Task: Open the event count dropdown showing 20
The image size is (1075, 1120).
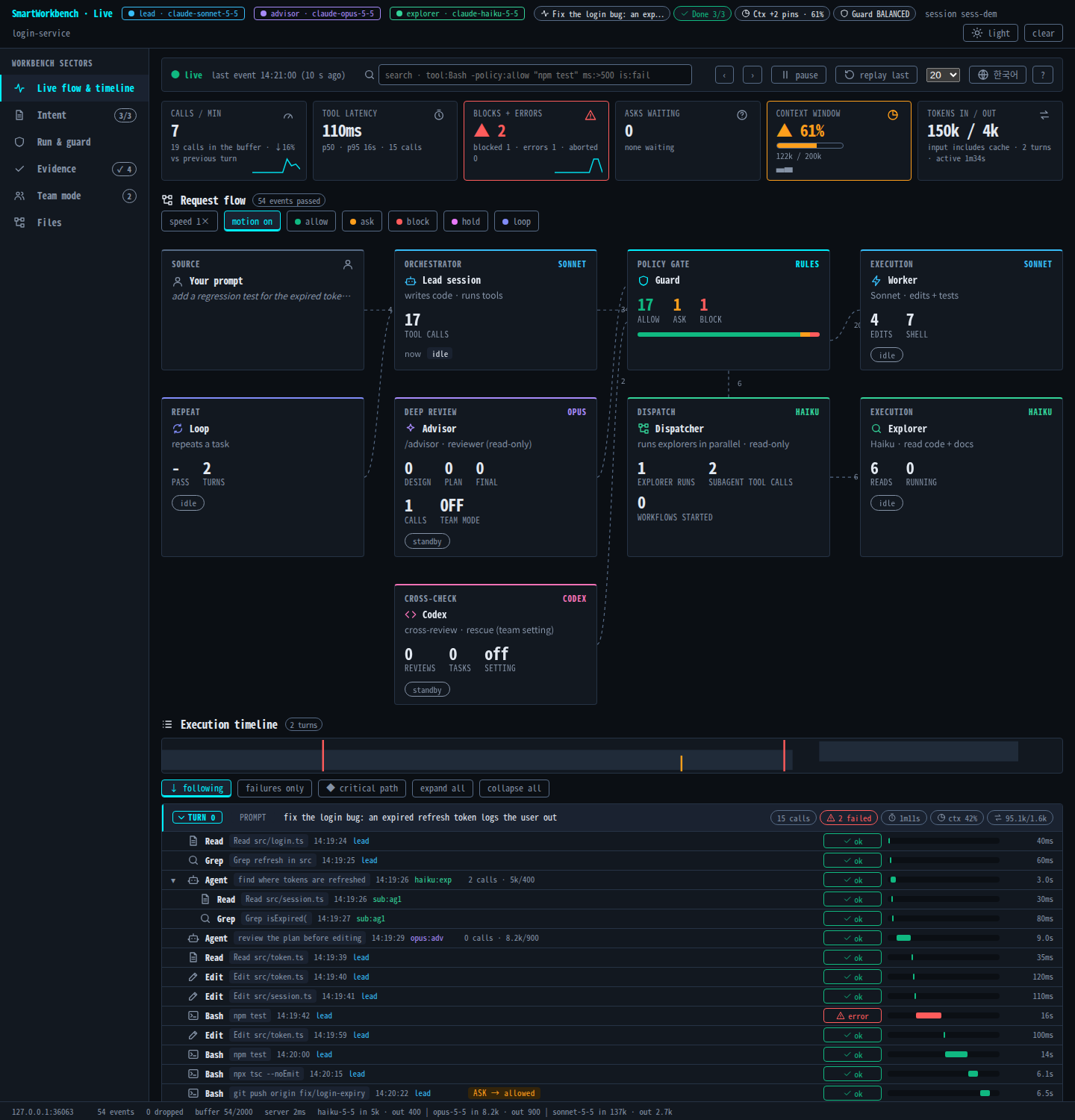Action: click(943, 75)
